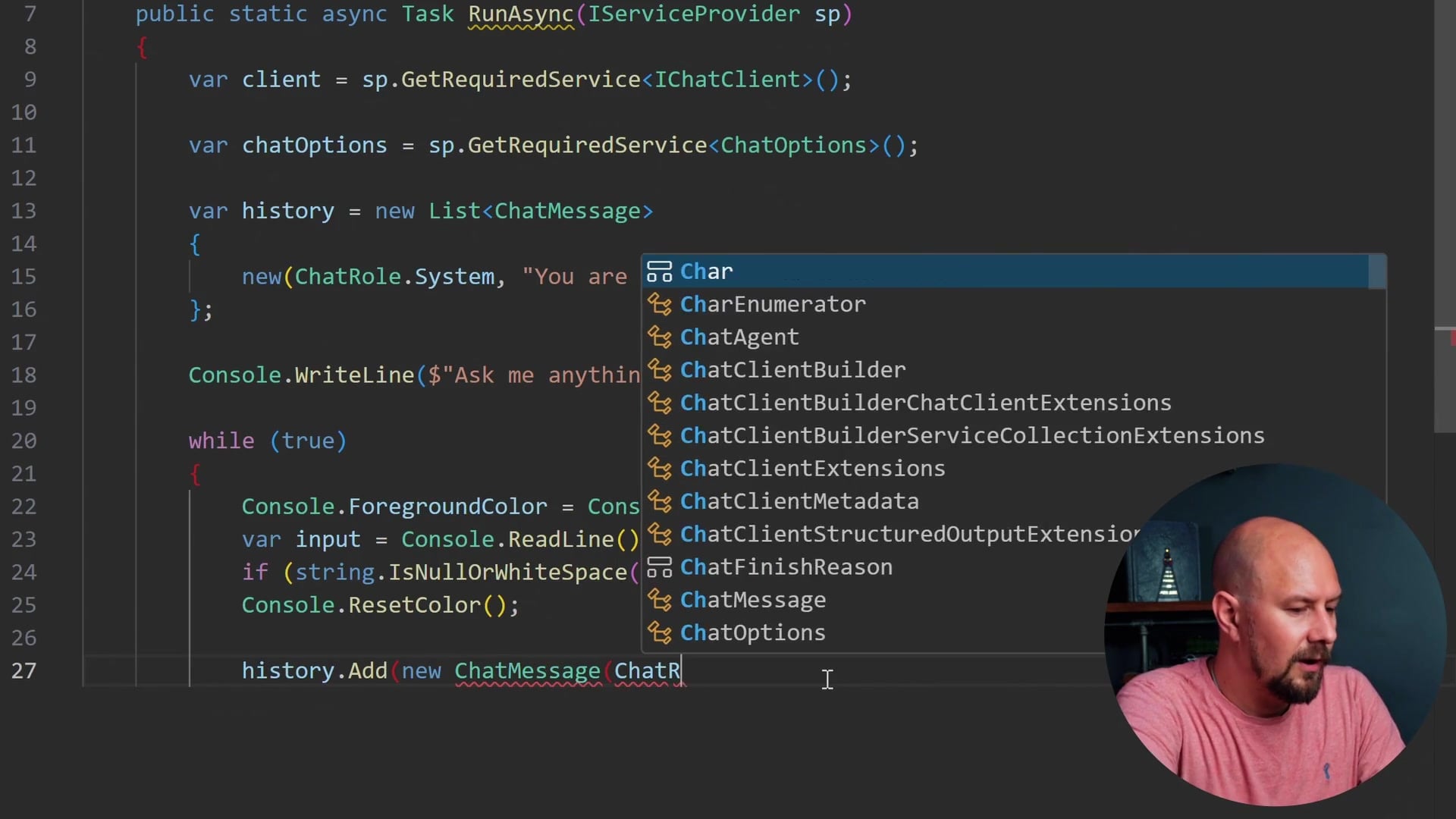This screenshot has width=1456, height=819.
Task: Click the red-squiggled RunAsync method name
Action: pyautogui.click(x=519, y=14)
